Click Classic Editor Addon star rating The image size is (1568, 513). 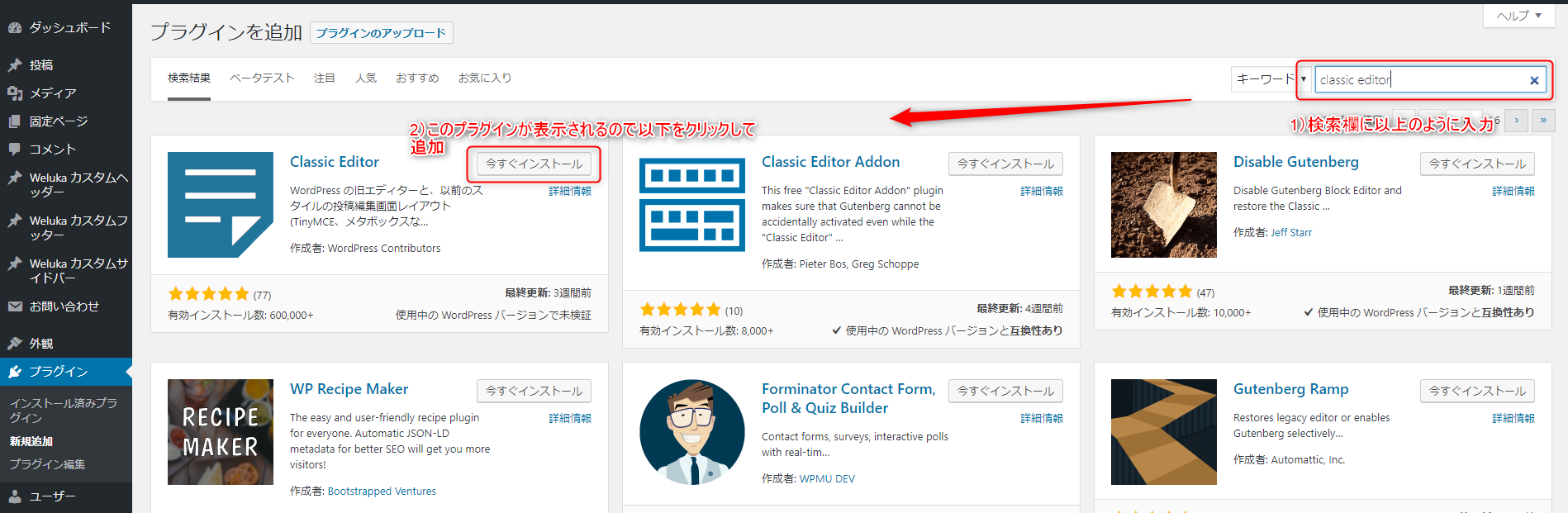click(x=680, y=310)
